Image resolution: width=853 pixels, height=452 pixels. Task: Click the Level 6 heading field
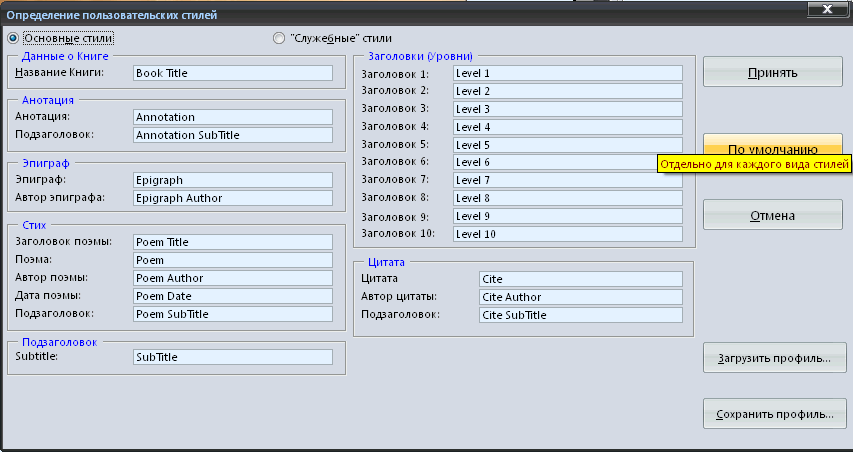click(555, 162)
